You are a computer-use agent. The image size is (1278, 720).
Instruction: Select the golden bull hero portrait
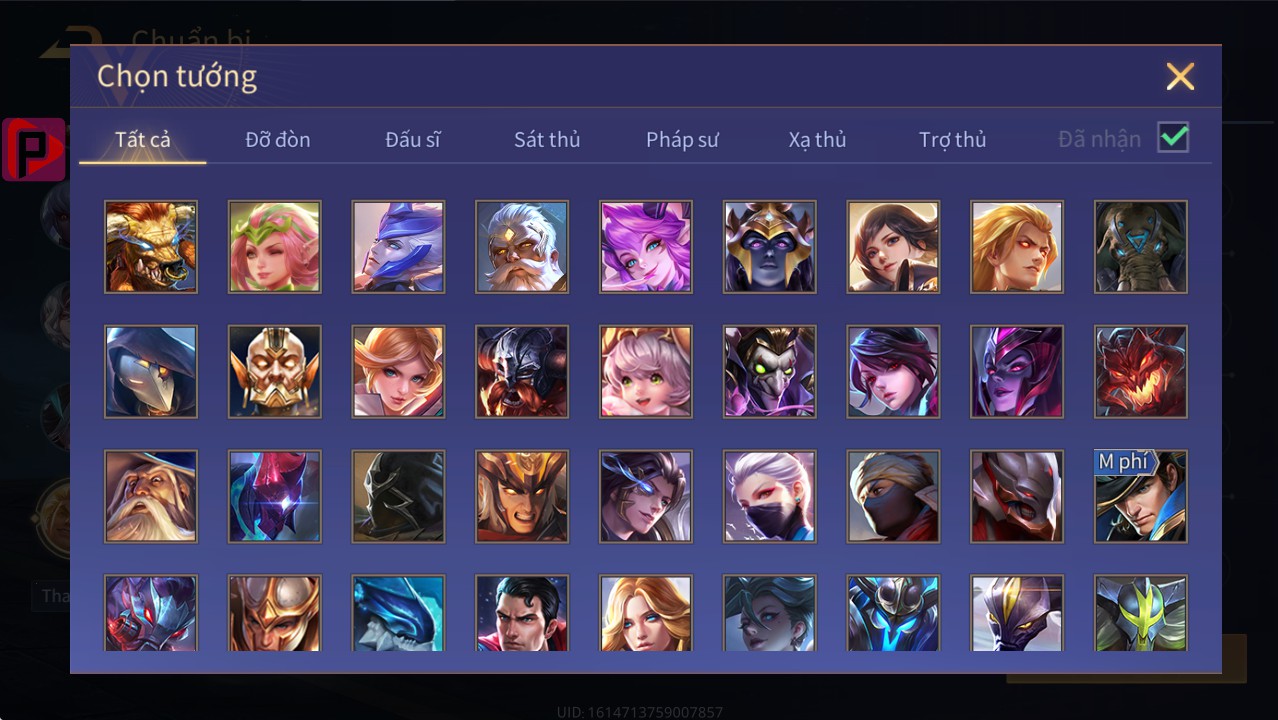[x=151, y=247]
